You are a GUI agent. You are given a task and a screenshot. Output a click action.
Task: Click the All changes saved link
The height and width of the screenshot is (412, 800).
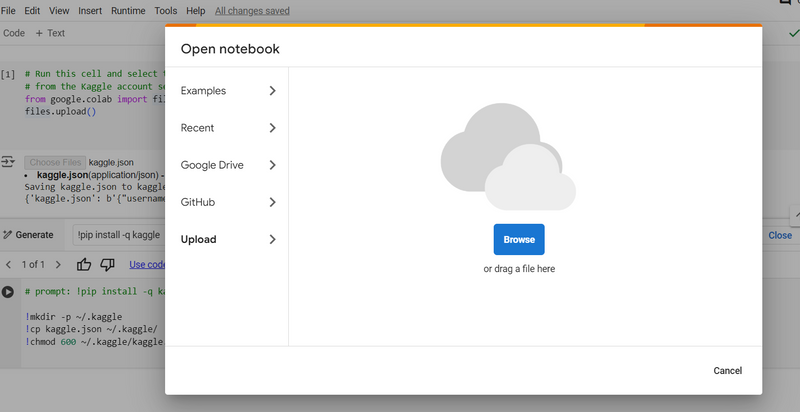[252, 10]
